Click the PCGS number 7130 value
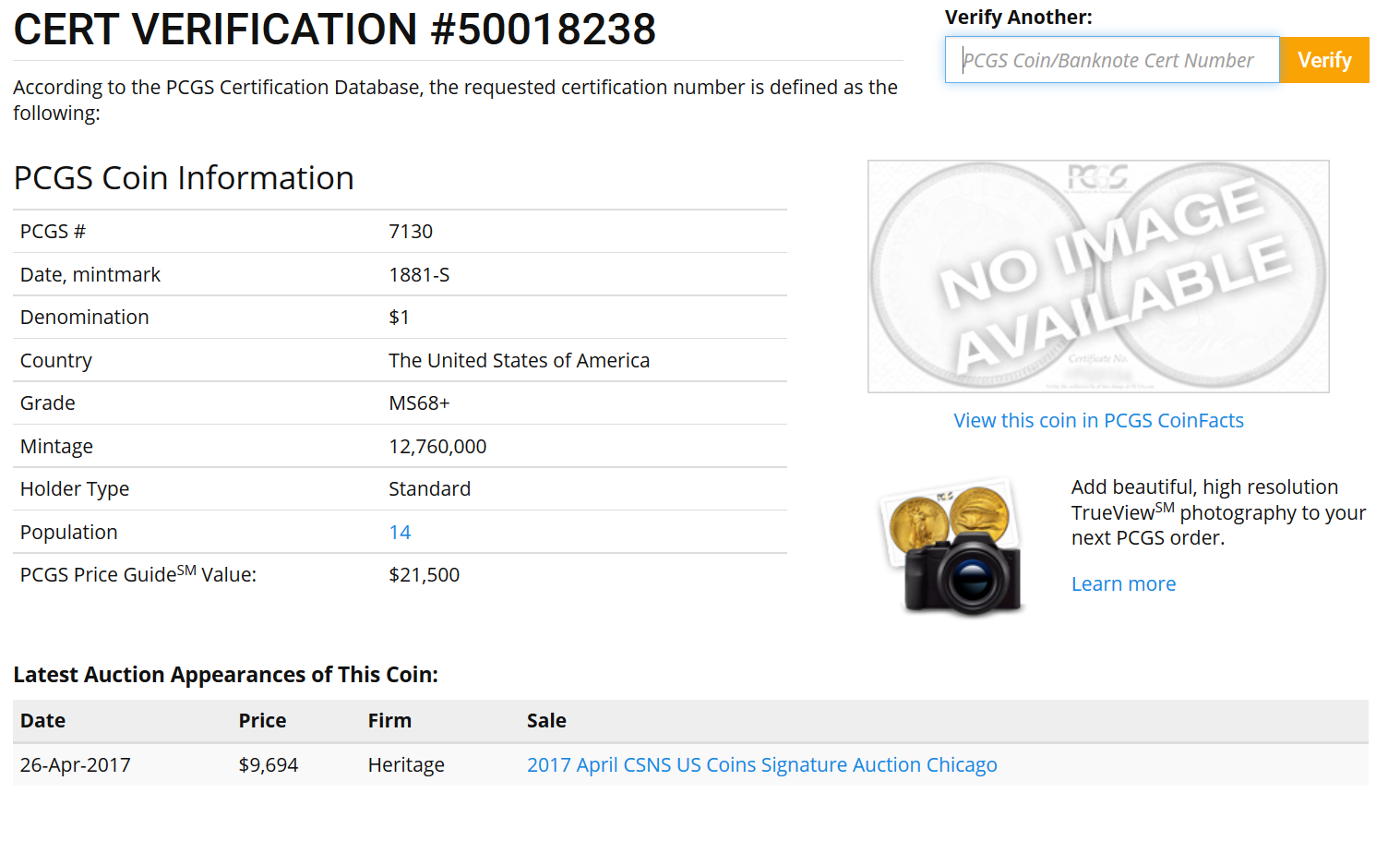Image resolution: width=1400 pixels, height=841 pixels. tap(410, 231)
